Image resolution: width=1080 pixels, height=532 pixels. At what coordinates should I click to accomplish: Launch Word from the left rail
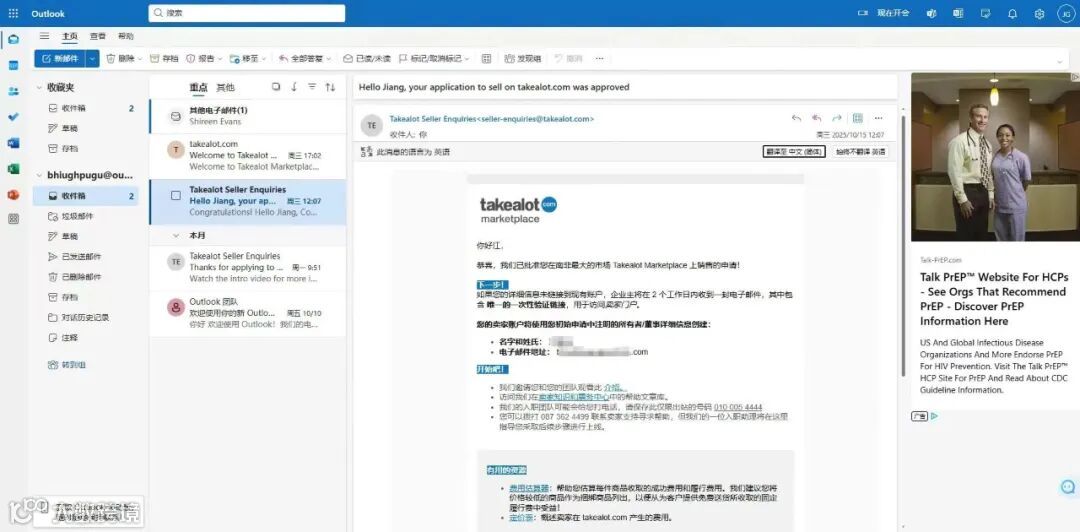click(13, 143)
